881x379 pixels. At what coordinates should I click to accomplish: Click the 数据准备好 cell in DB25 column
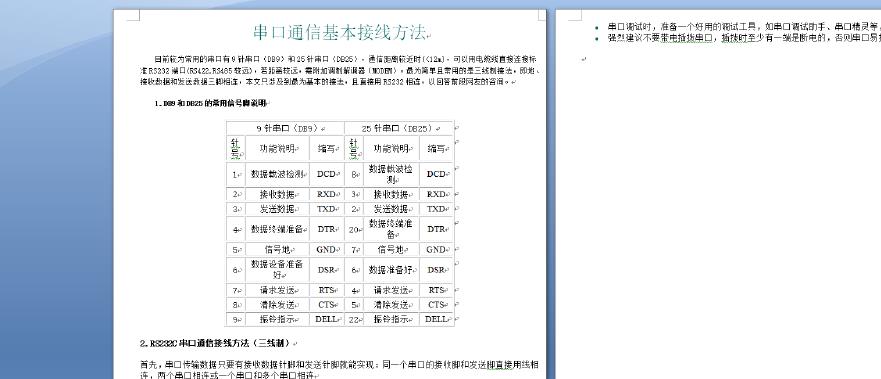[391, 270]
